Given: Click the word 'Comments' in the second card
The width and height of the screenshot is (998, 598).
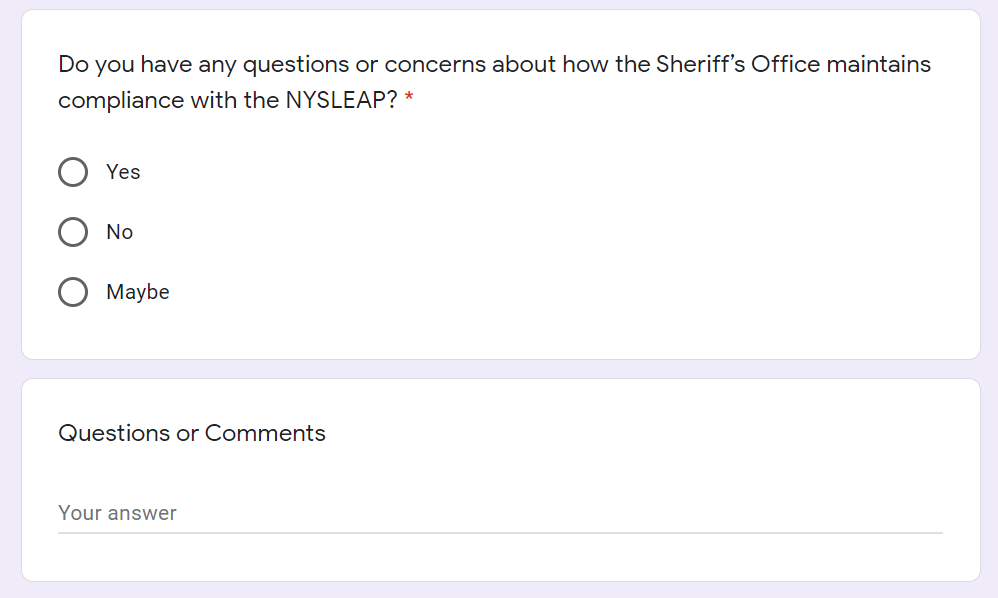Looking at the screenshot, I should coord(265,433).
